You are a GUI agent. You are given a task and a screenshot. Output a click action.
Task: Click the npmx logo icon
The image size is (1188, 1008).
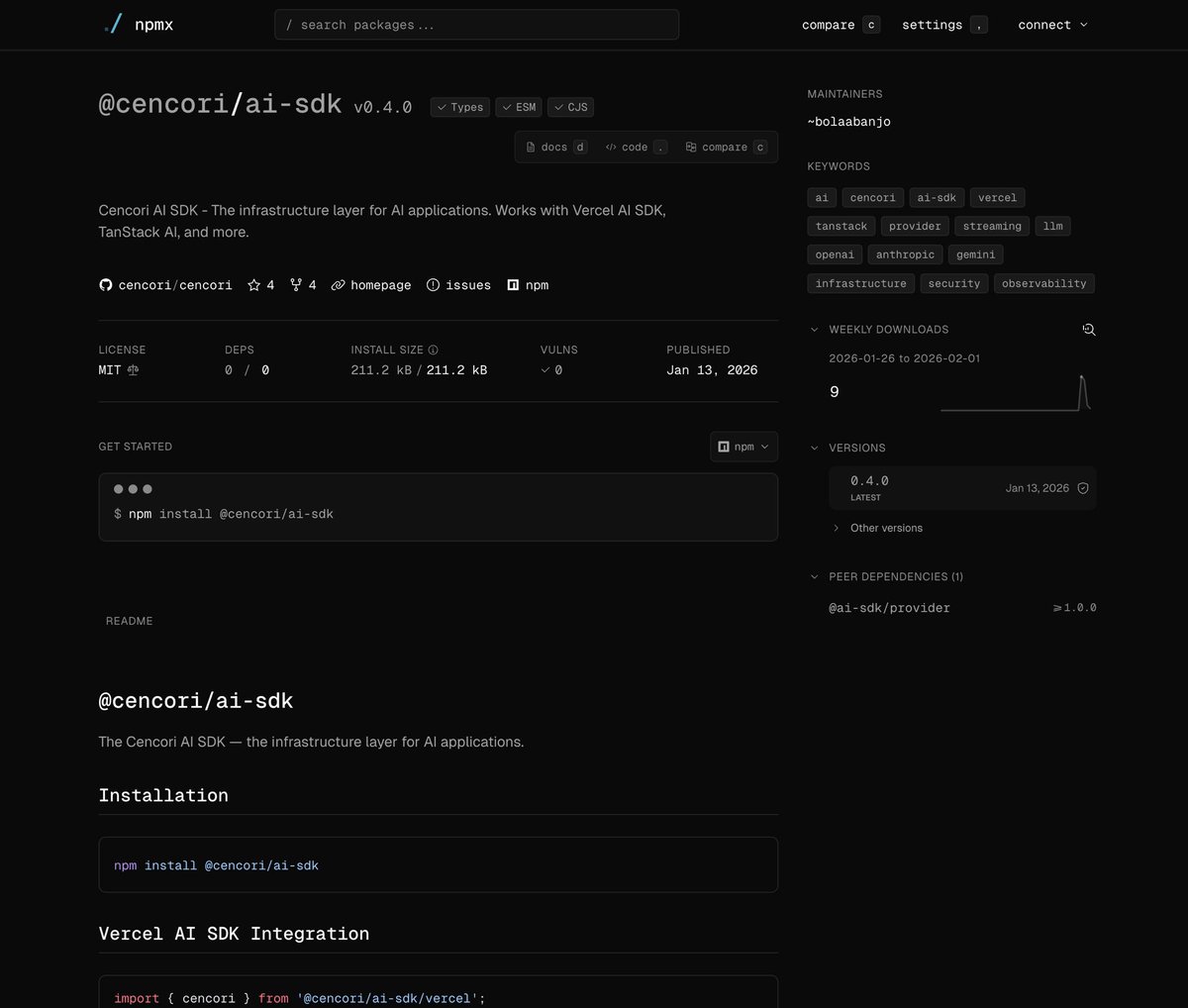[113, 25]
